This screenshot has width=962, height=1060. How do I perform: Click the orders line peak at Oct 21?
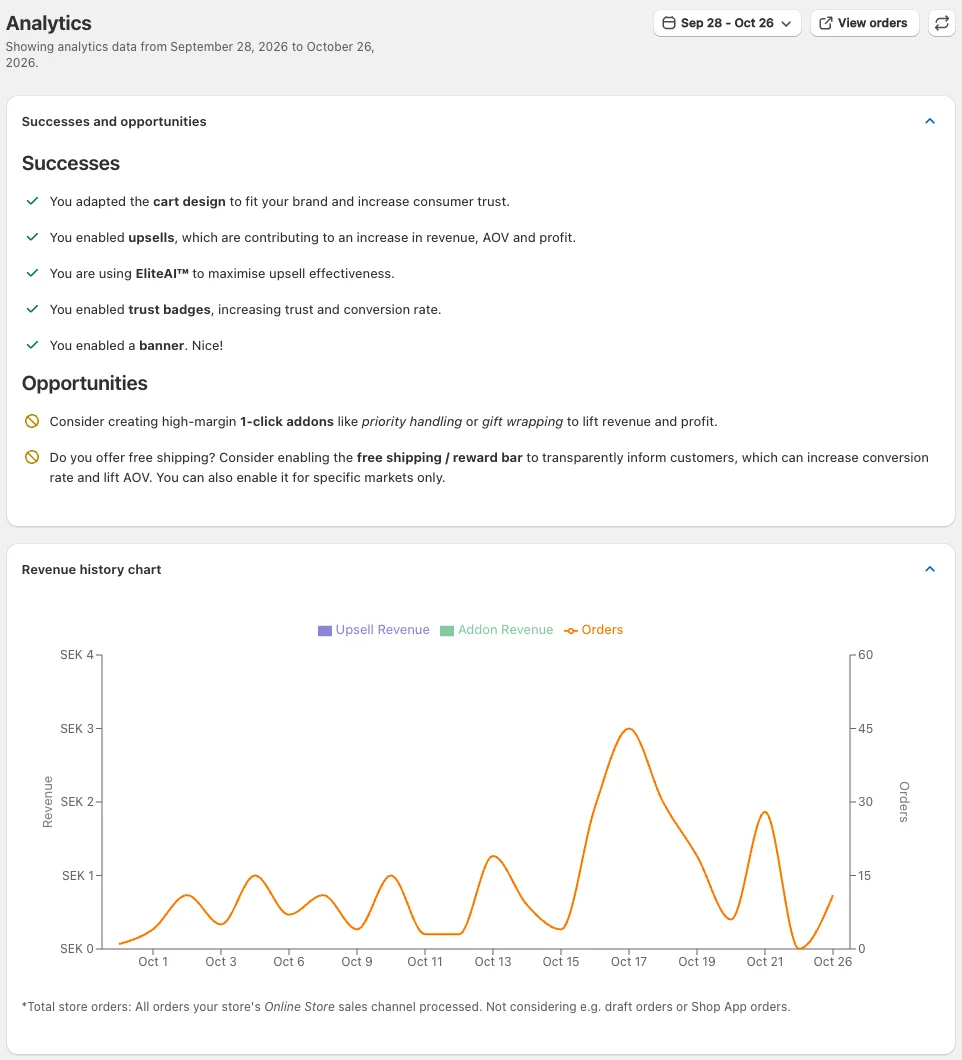pos(765,812)
